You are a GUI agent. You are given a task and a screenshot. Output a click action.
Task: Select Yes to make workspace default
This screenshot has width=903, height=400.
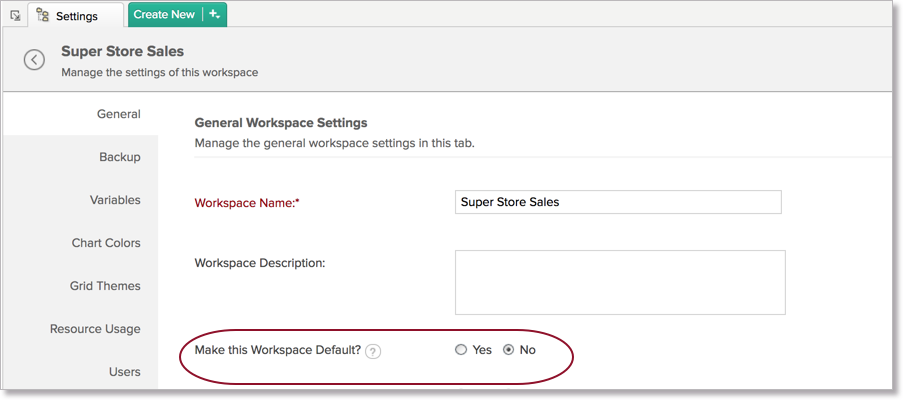tap(461, 350)
